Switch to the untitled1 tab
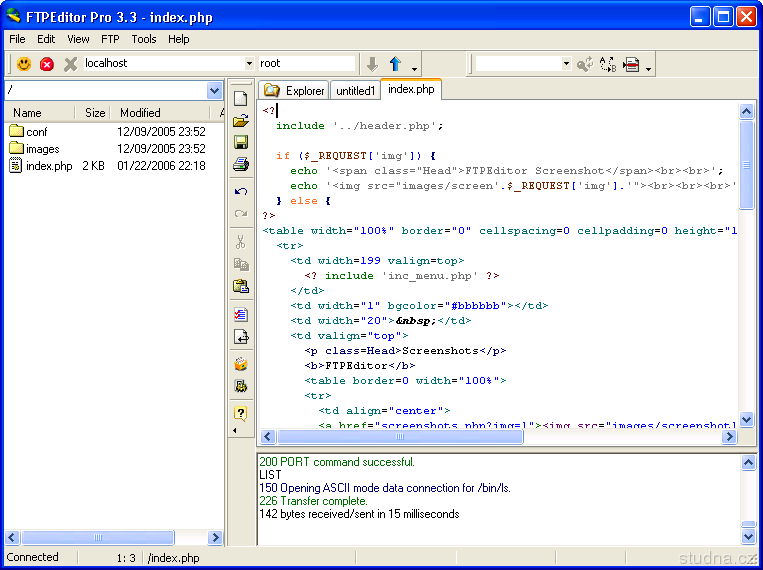 point(355,91)
